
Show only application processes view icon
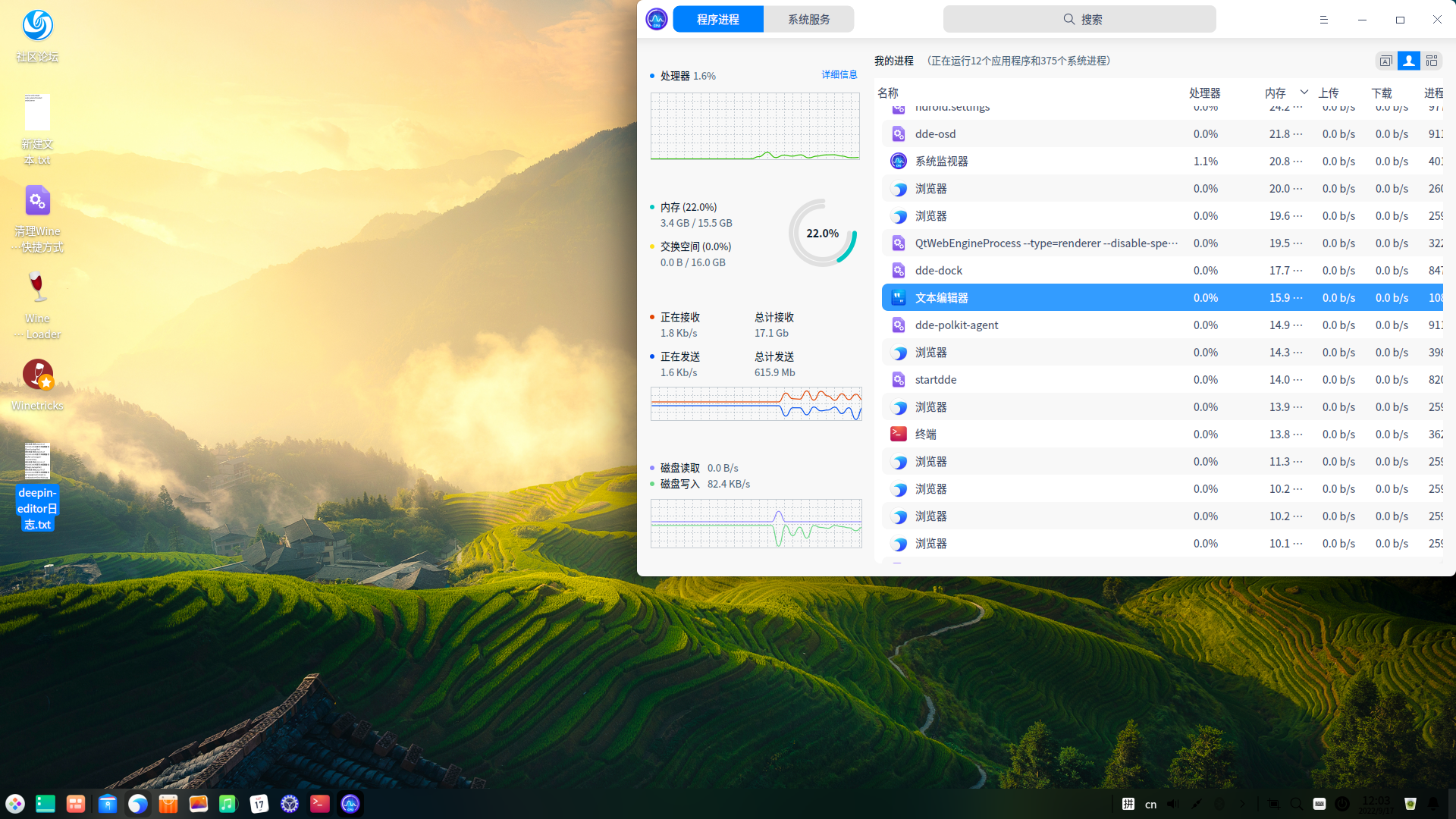[1385, 61]
